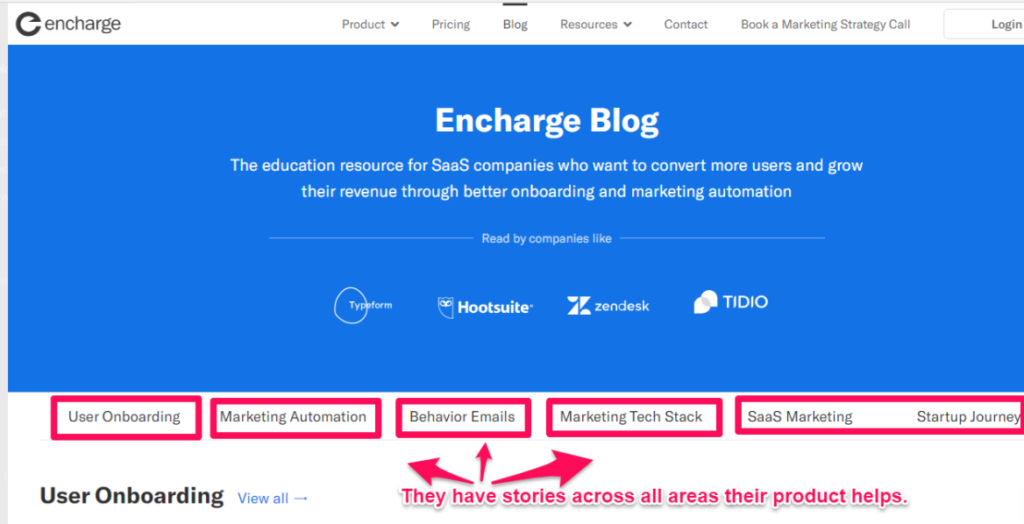Click the chevron beside Resources
1024x524 pixels.
[x=628, y=25]
